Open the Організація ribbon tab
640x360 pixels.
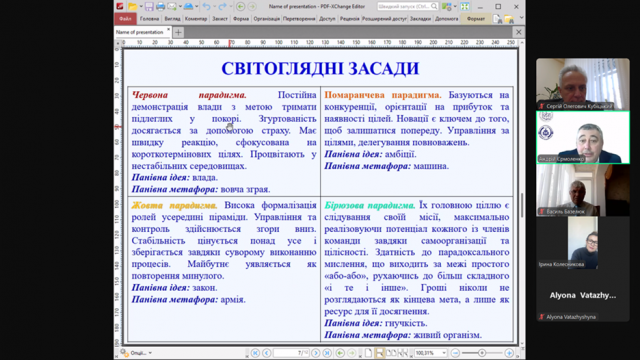(x=267, y=19)
